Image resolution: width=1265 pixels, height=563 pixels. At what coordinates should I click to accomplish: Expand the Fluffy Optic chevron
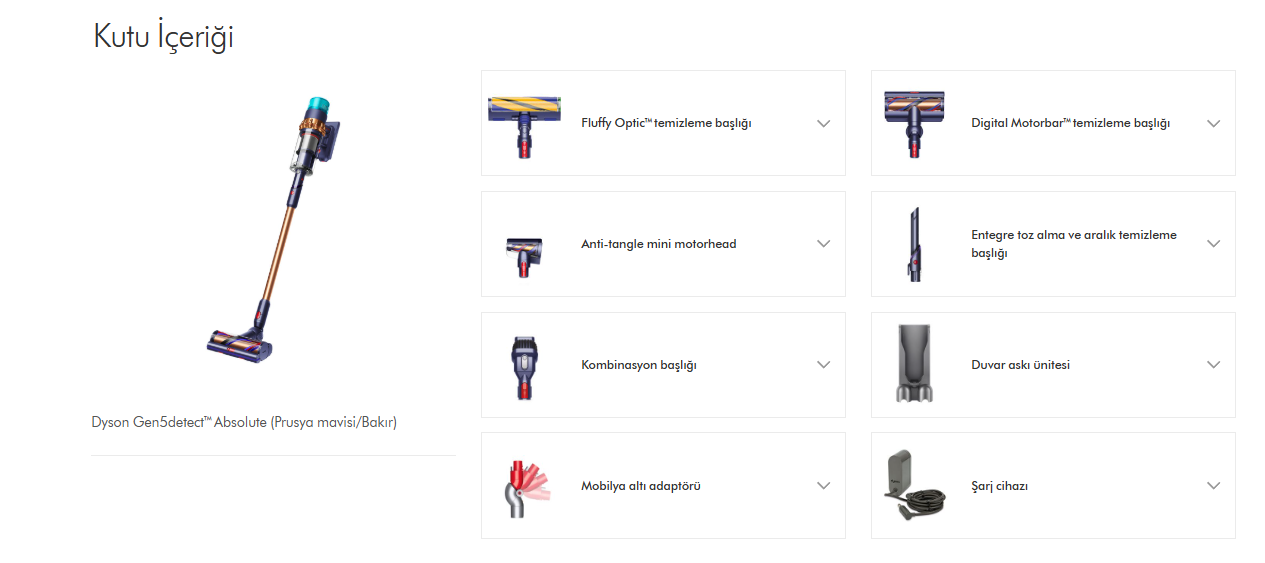pyautogui.click(x=824, y=124)
